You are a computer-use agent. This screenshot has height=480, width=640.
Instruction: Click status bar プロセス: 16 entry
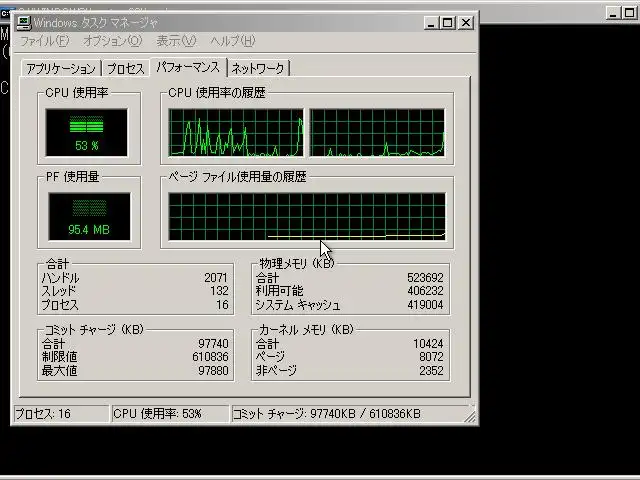pyautogui.click(x=61, y=414)
